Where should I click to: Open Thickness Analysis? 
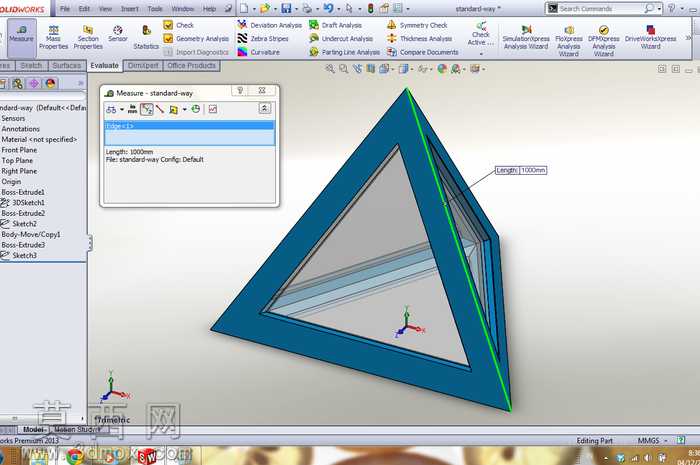420,39
